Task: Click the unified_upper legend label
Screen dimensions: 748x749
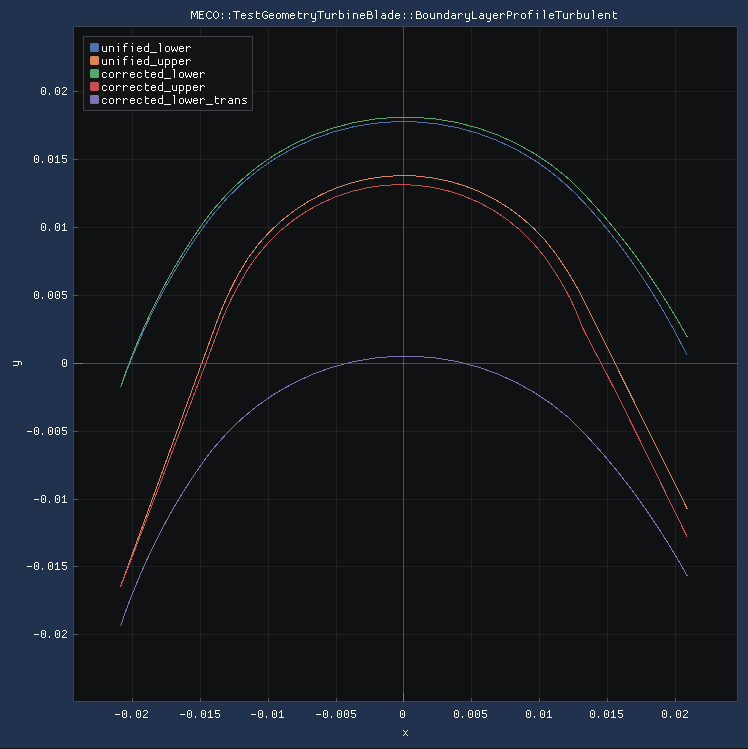Action: (146, 61)
